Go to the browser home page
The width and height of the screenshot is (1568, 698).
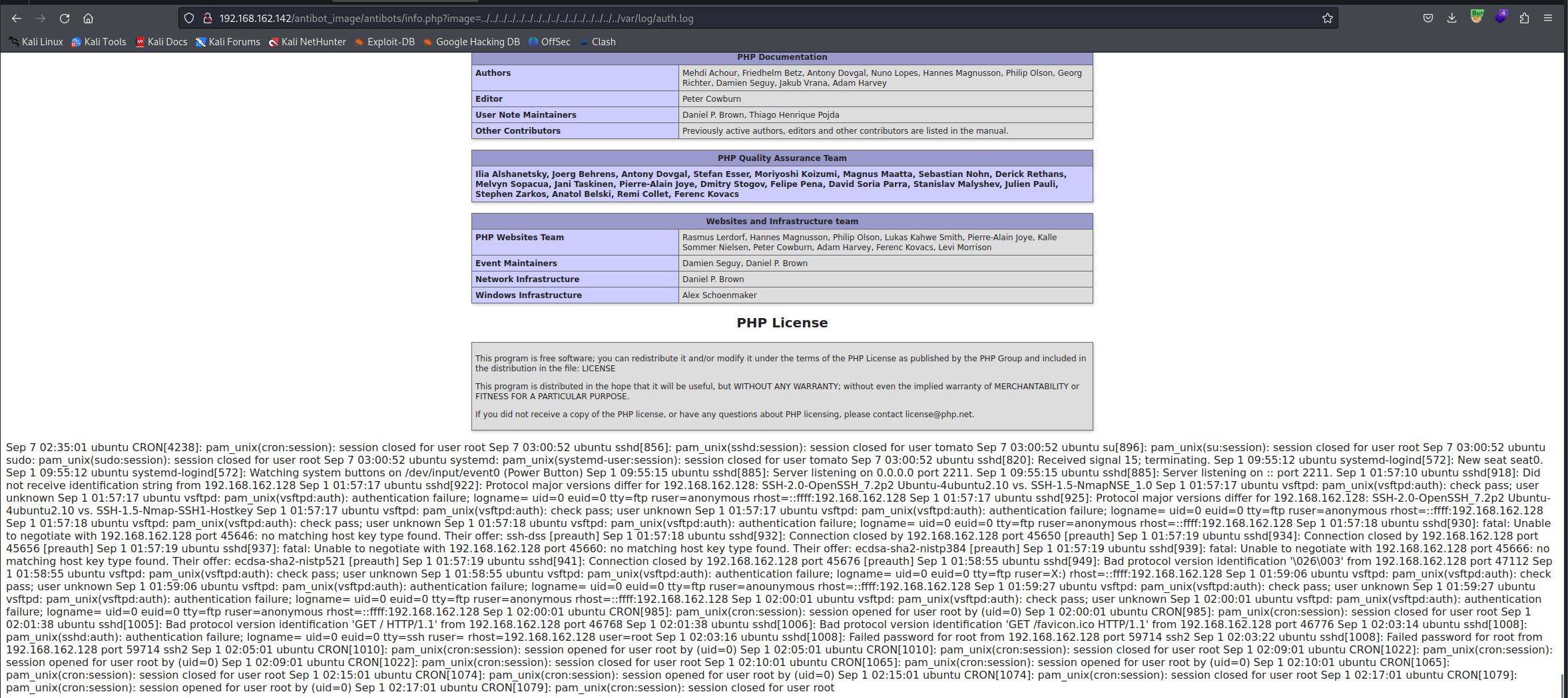88,19
